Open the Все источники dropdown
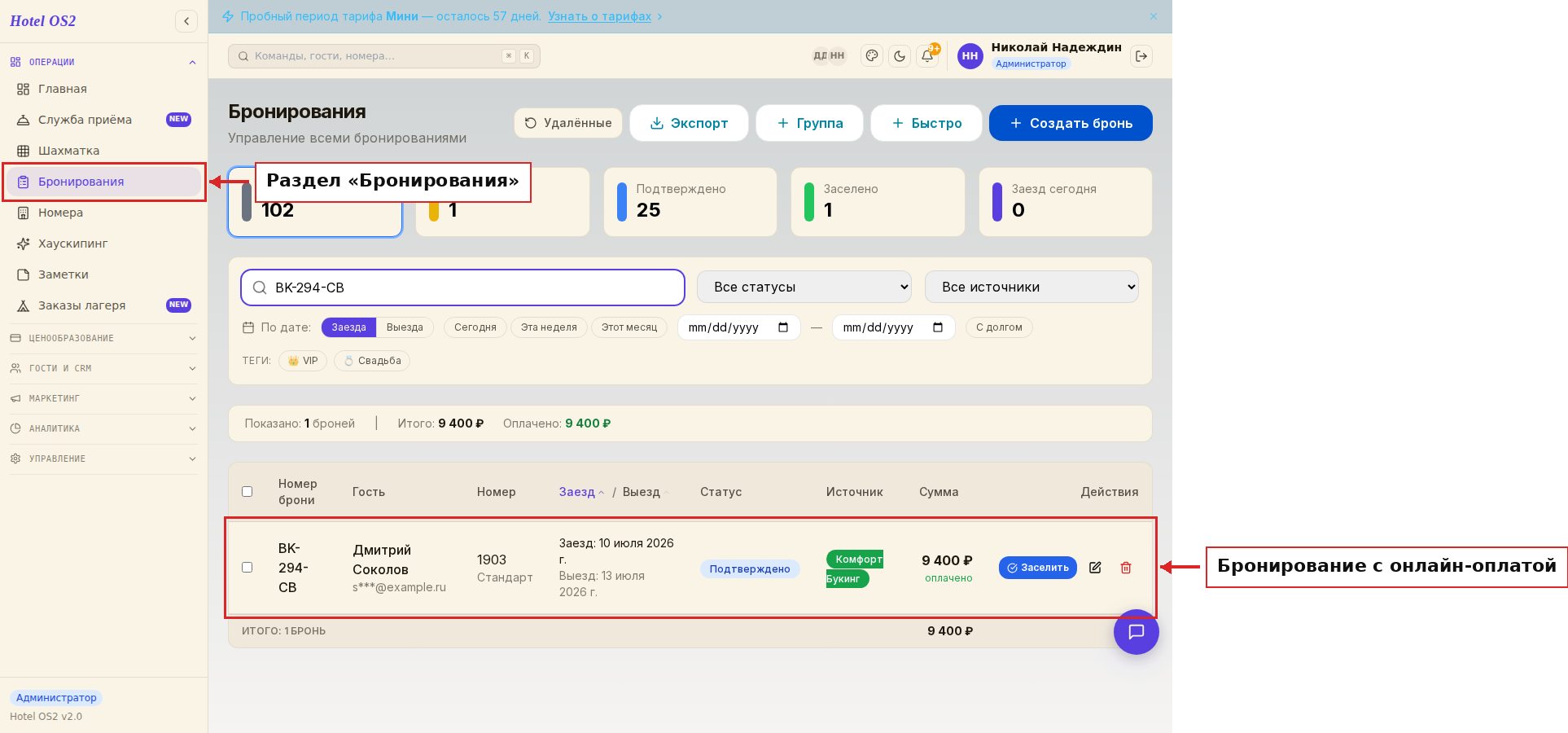This screenshot has width=1568, height=733. (x=1031, y=287)
